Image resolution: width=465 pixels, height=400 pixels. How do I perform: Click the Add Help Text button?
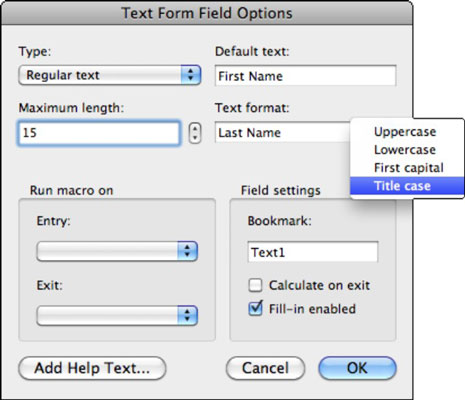(92, 368)
